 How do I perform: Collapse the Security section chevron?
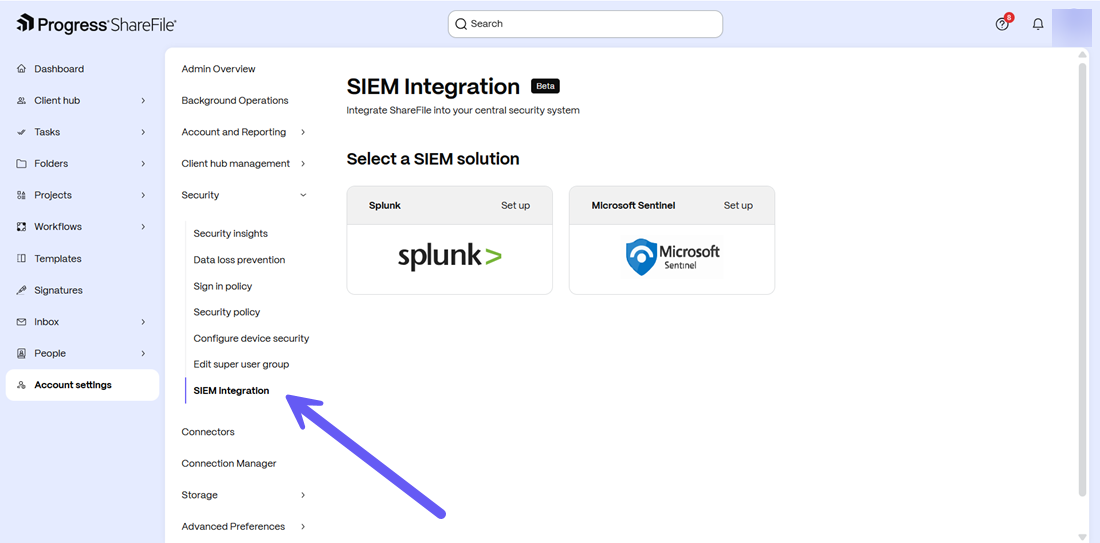(303, 195)
